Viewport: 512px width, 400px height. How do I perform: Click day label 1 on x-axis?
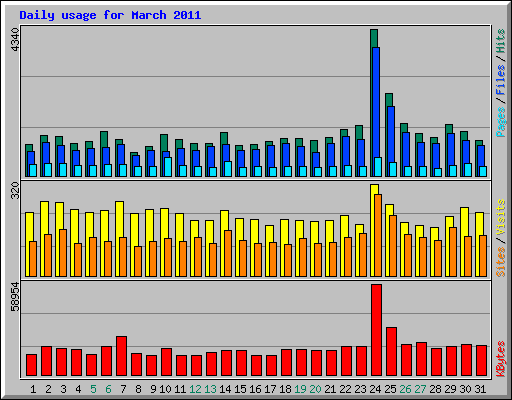point(33,389)
